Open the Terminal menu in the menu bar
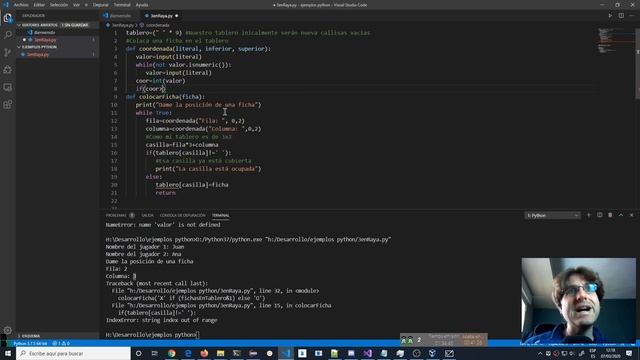Image resolution: width=640 pixels, height=360 pixels. [x=122, y=5]
